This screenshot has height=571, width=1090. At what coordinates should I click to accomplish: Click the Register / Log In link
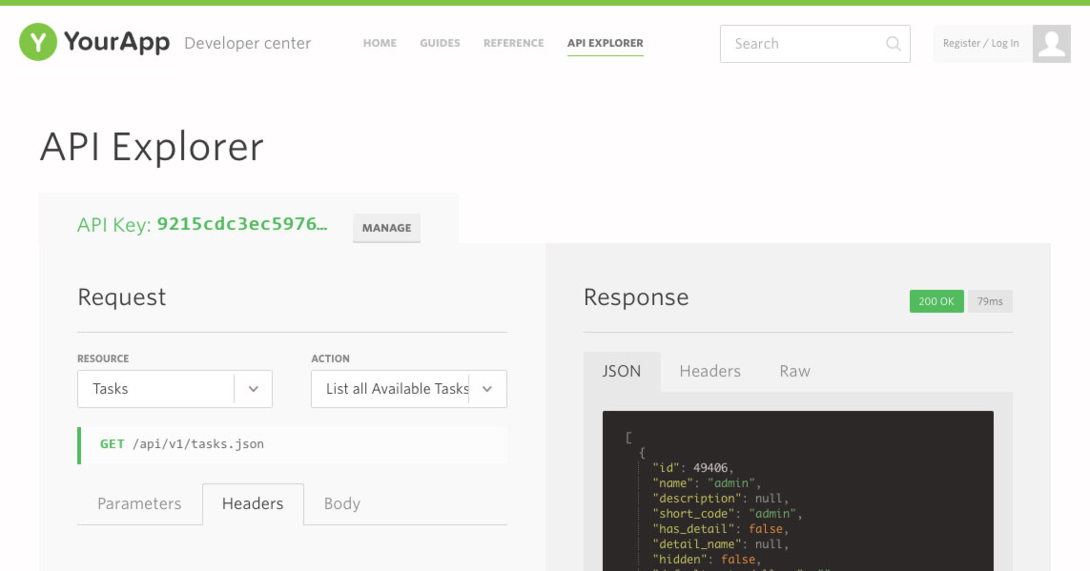coord(981,43)
